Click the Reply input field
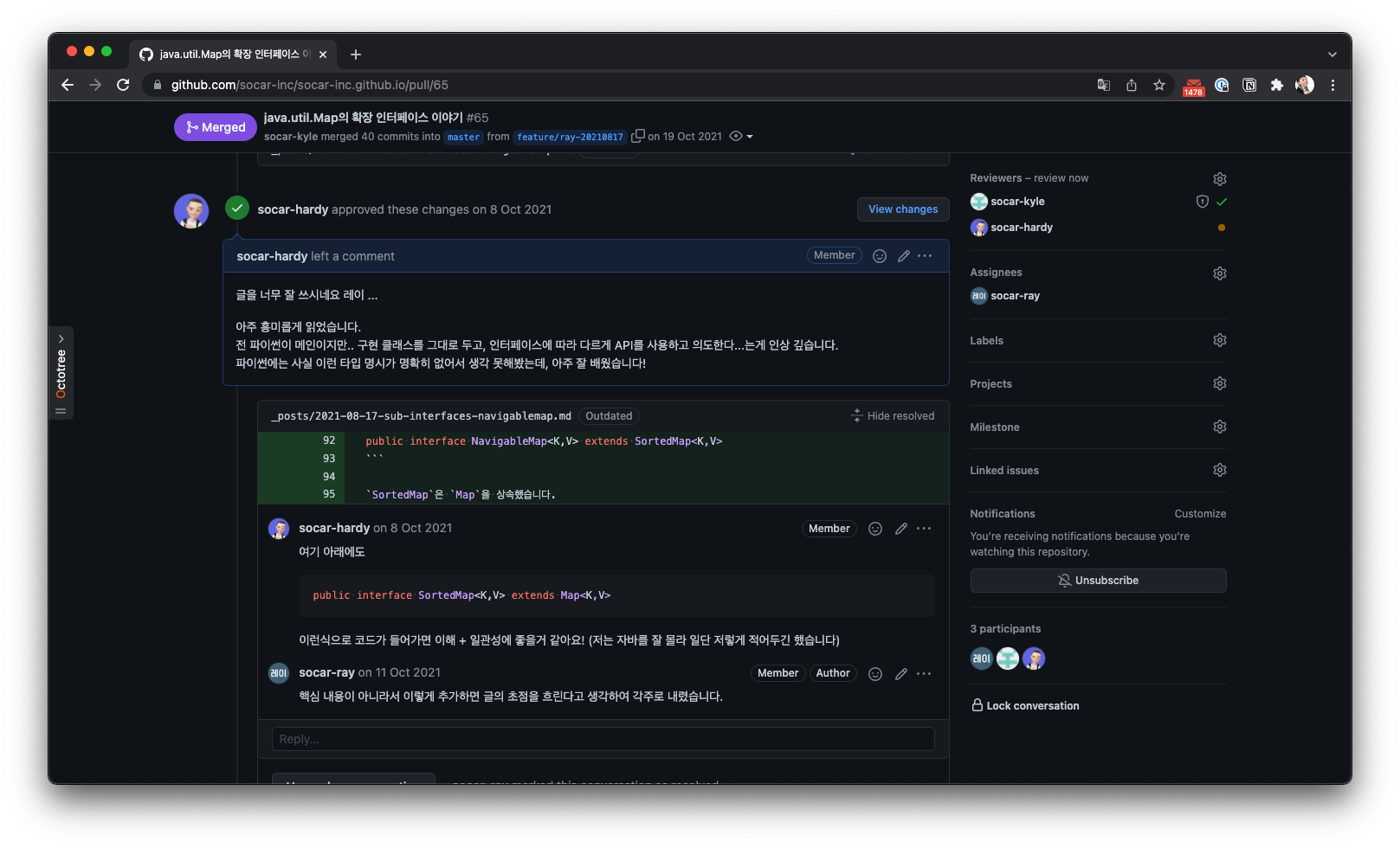 (x=603, y=739)
